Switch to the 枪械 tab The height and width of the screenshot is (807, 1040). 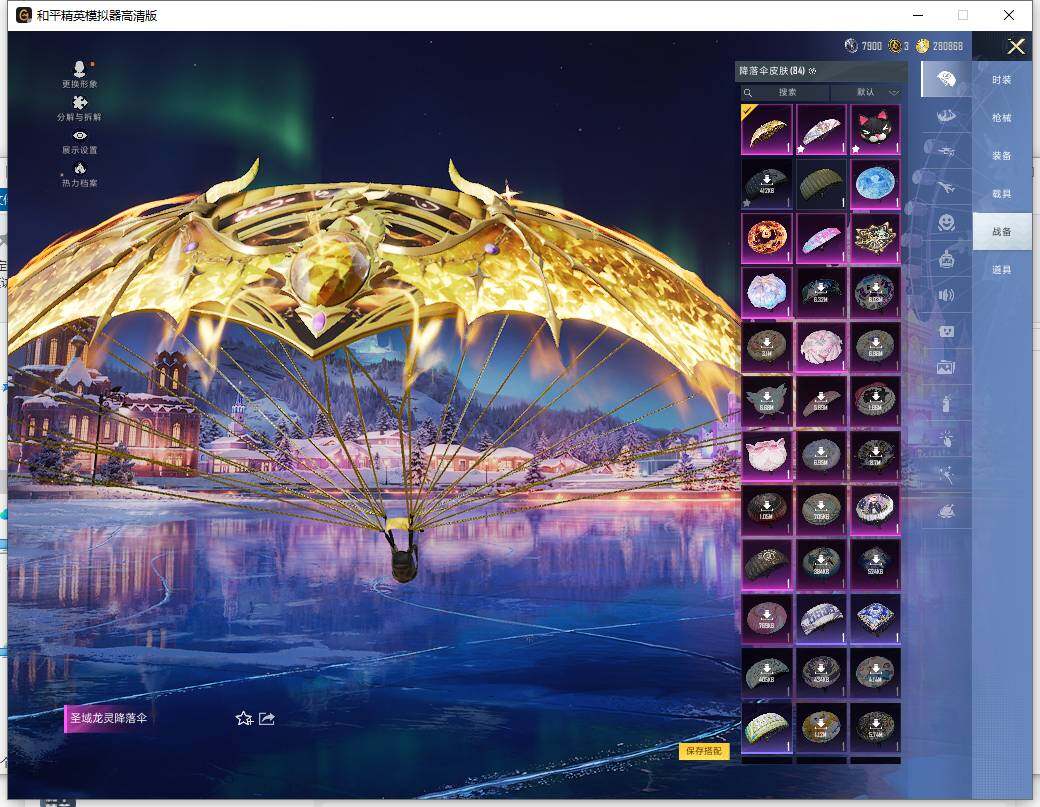tap(1002, 117)
